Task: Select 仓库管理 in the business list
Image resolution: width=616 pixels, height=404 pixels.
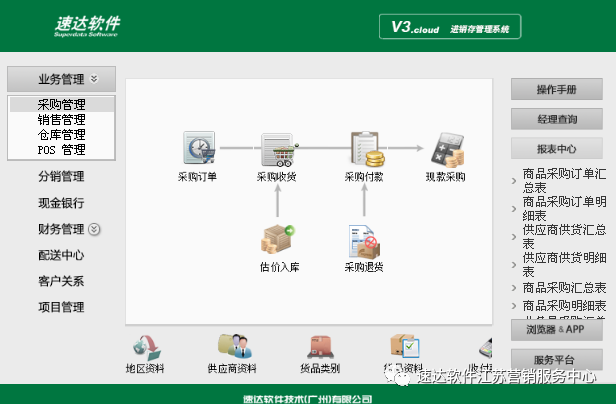Action: point(62,134)
